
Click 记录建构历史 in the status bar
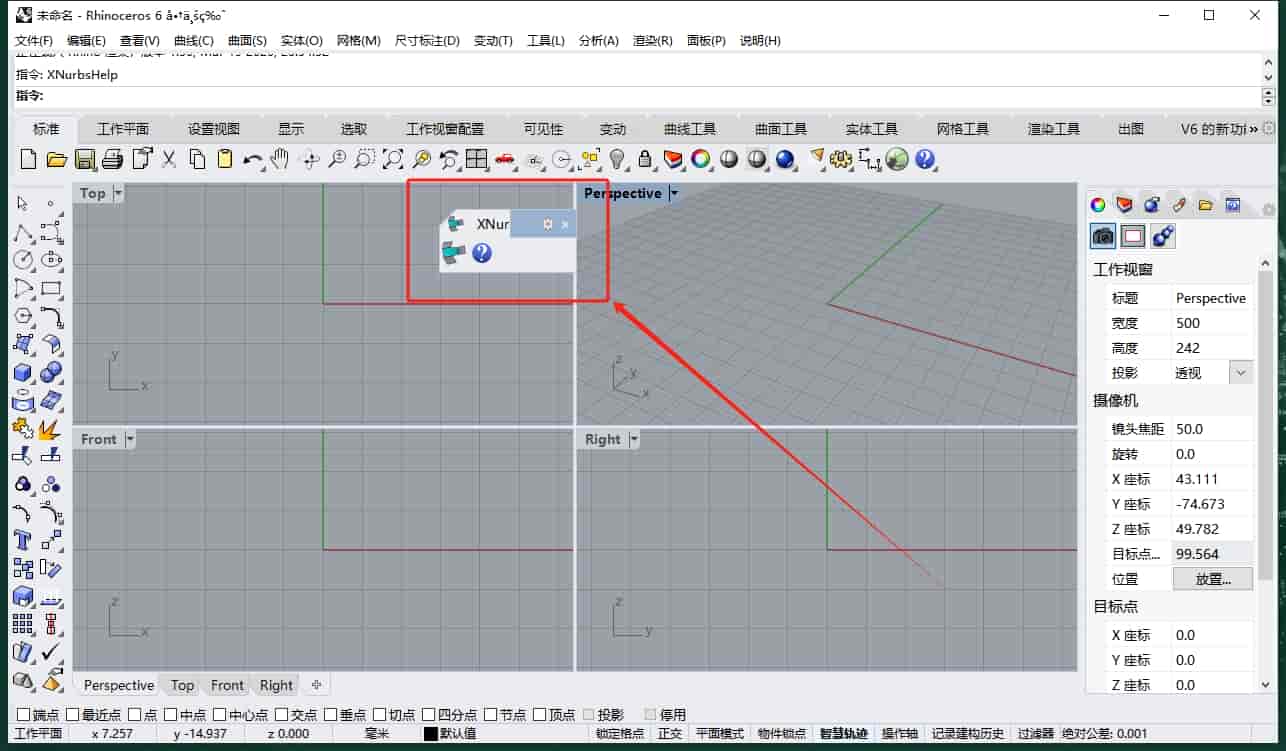click(x=967, y=732)
